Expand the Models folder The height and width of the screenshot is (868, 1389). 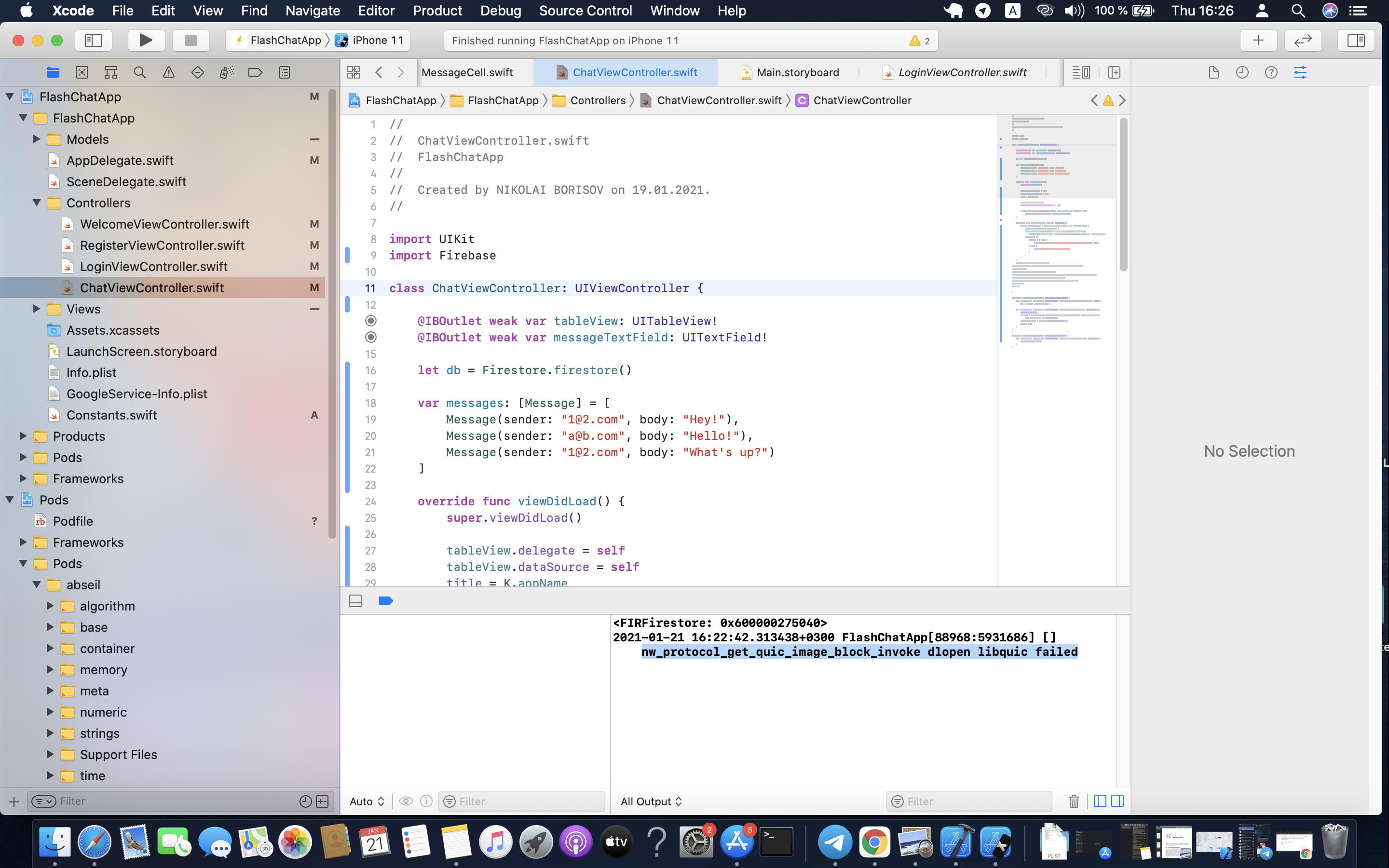pyautogui.click(x=37, y=139)
